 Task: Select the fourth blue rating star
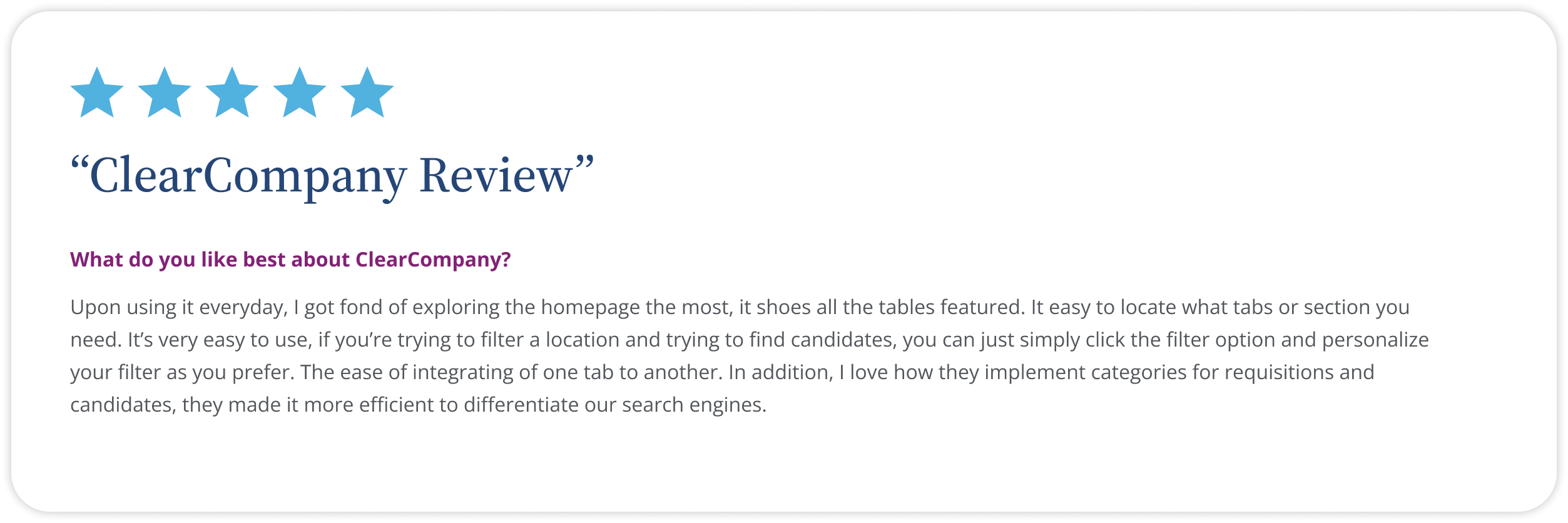300,94
